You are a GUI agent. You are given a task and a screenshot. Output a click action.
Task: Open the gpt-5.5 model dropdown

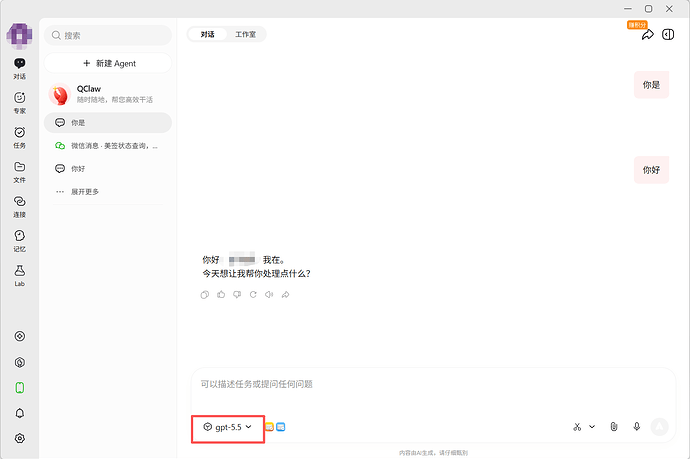pos(228,427)
